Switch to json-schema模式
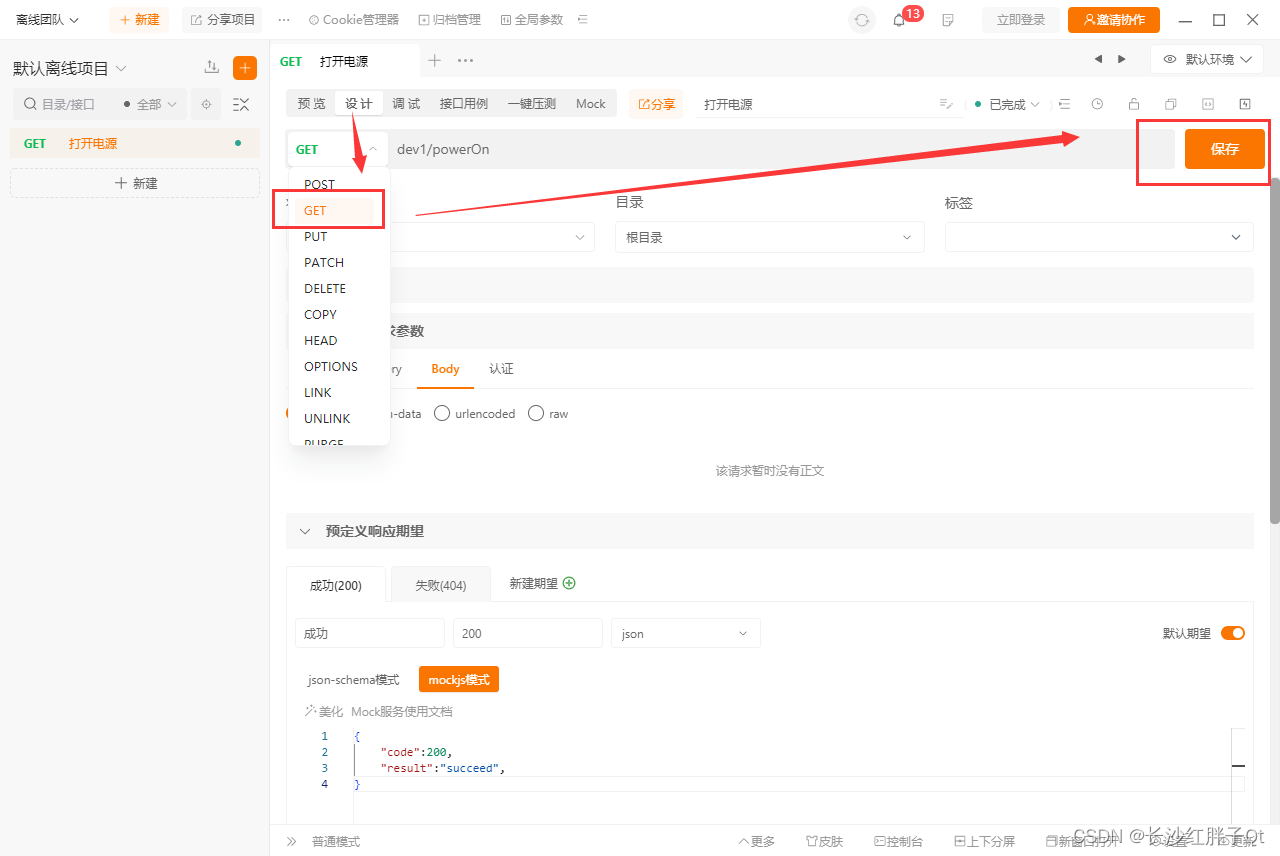This screenshot has height=856, width=1280. click(x=354, y=680)
